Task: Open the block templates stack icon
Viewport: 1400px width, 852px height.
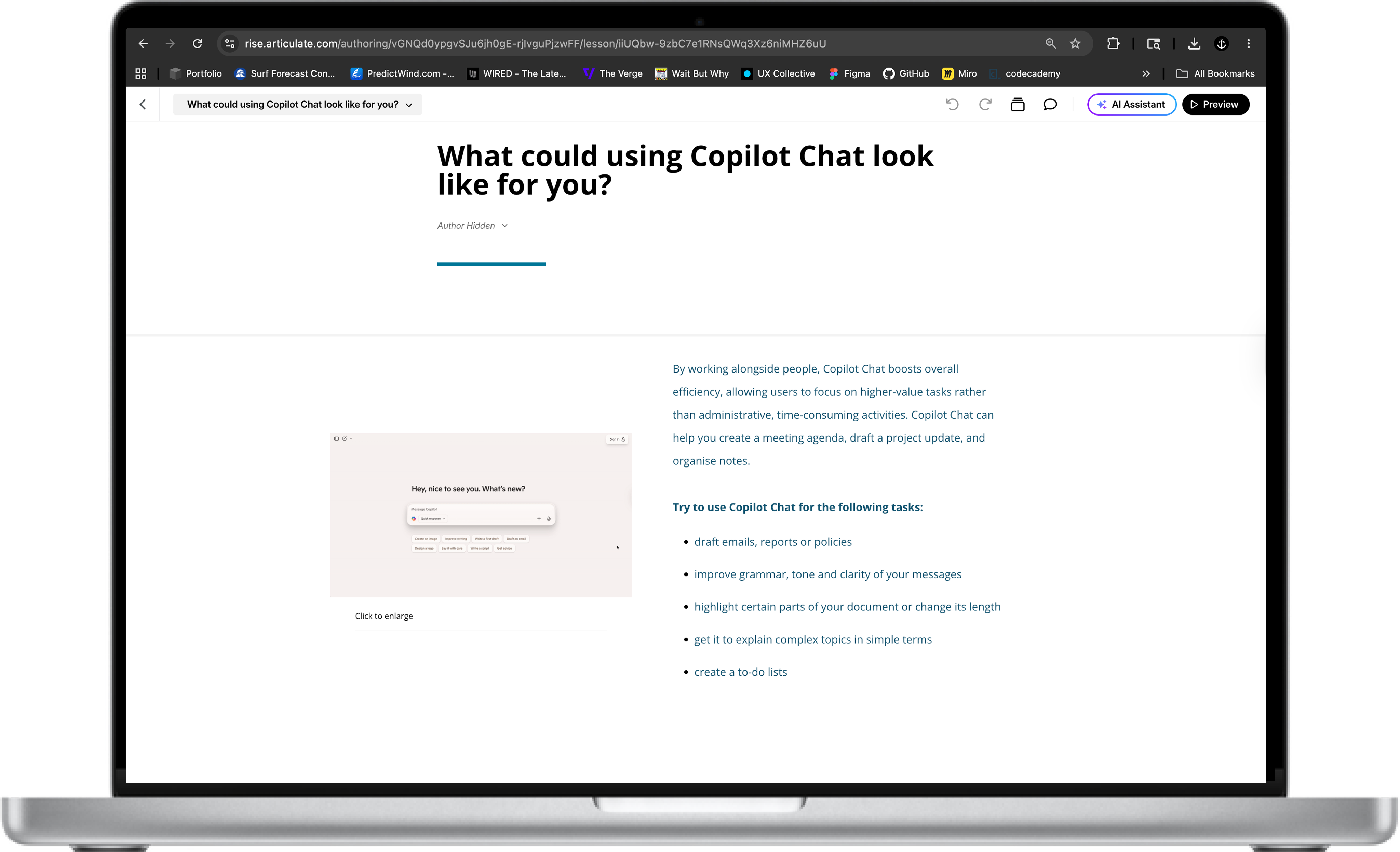Action: [1018, 105]
